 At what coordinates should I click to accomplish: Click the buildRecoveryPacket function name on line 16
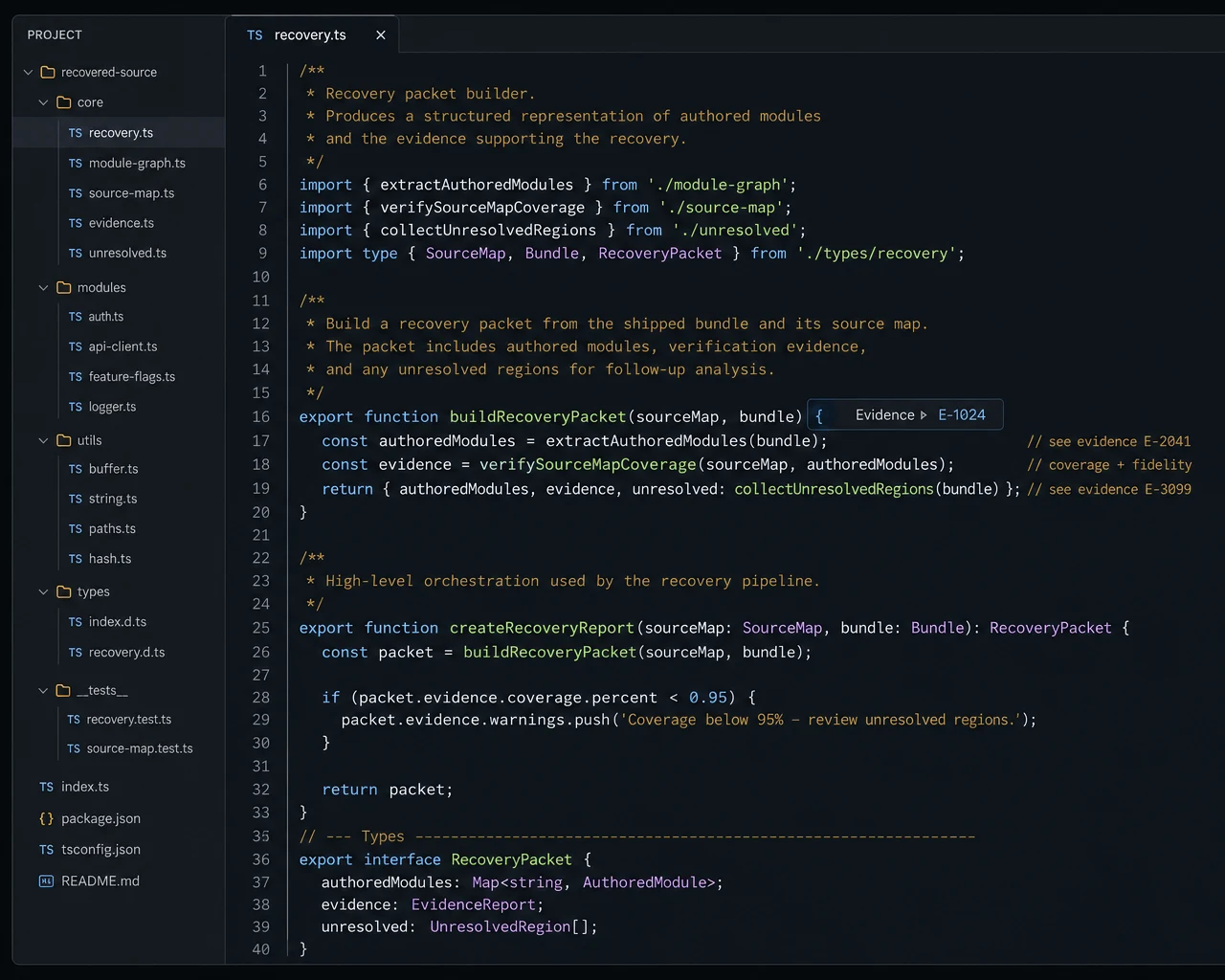[x=538, y=417]
